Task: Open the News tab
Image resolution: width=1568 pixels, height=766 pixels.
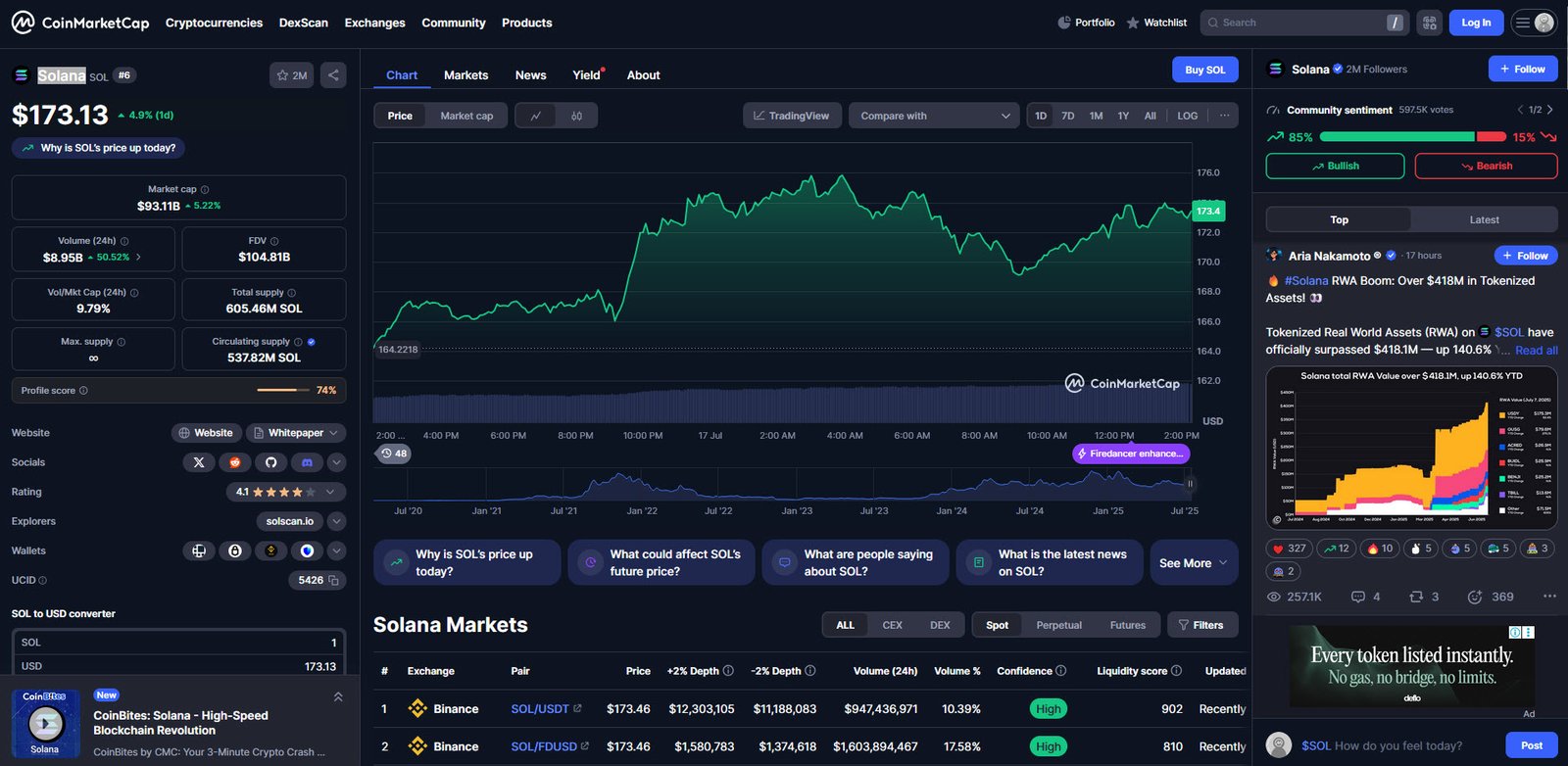Action: (531, 75)
